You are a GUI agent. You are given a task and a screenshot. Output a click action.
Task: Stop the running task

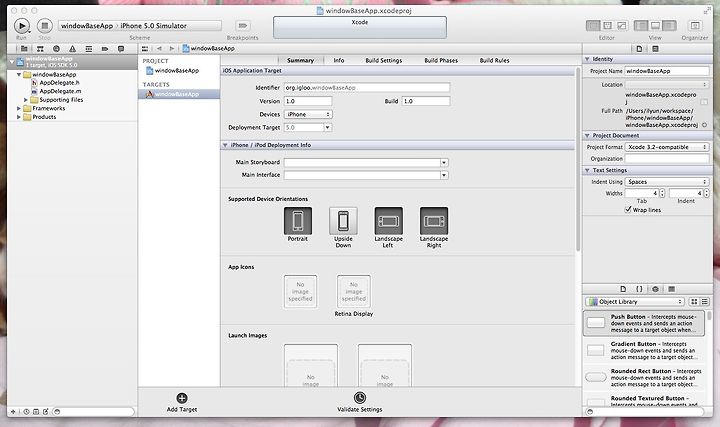pyautogui.click(x=45, y=26)
